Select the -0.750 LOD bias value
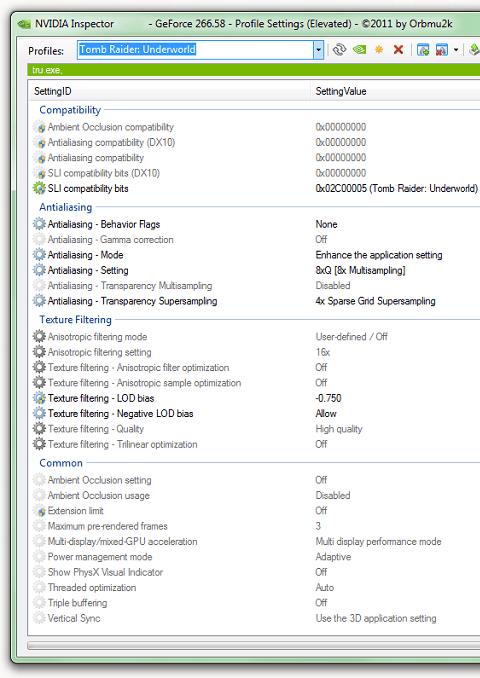The width and height of the screenshot is (480, 678). coord(328,398)
